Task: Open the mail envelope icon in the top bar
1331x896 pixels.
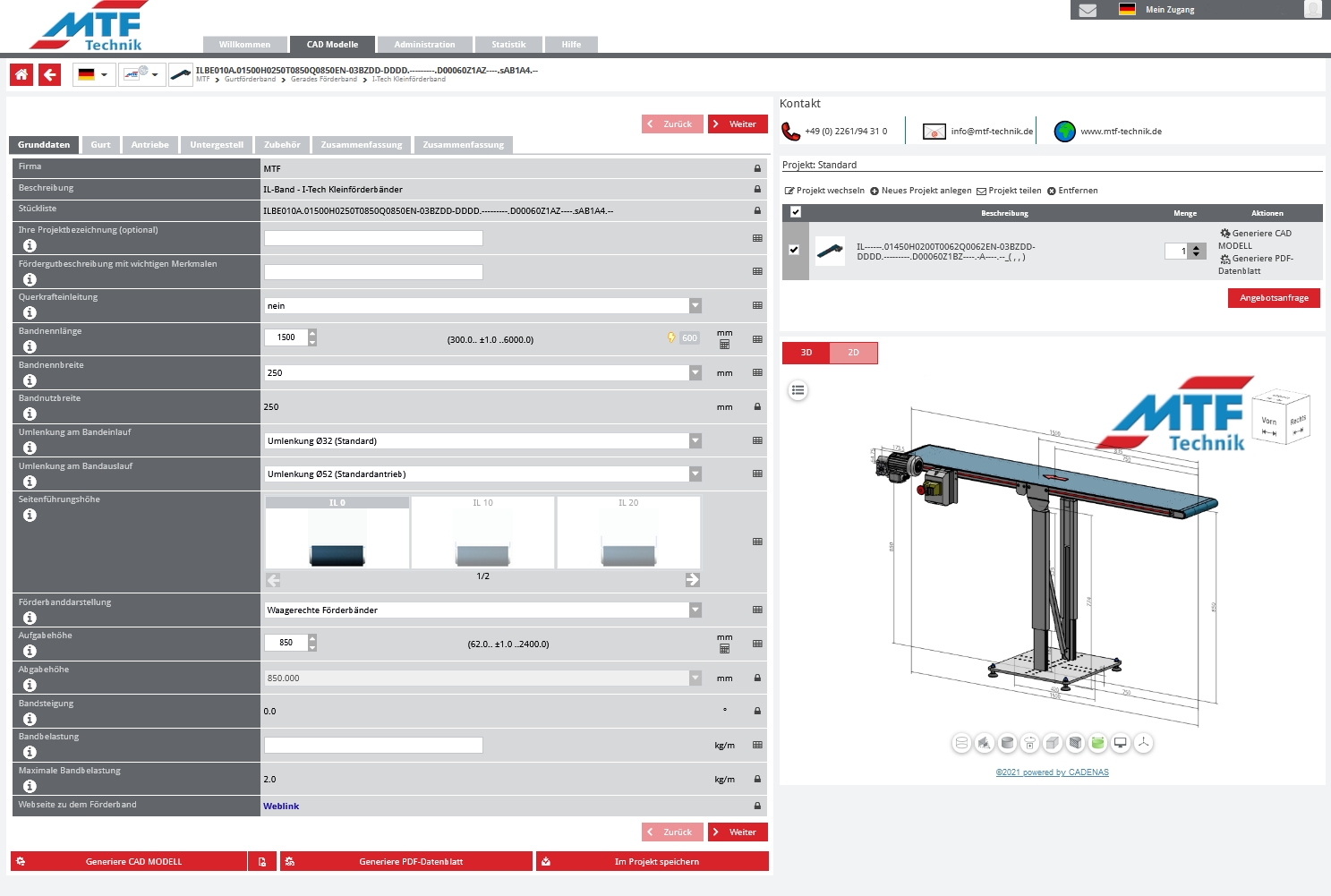Action: point(1088,10)
